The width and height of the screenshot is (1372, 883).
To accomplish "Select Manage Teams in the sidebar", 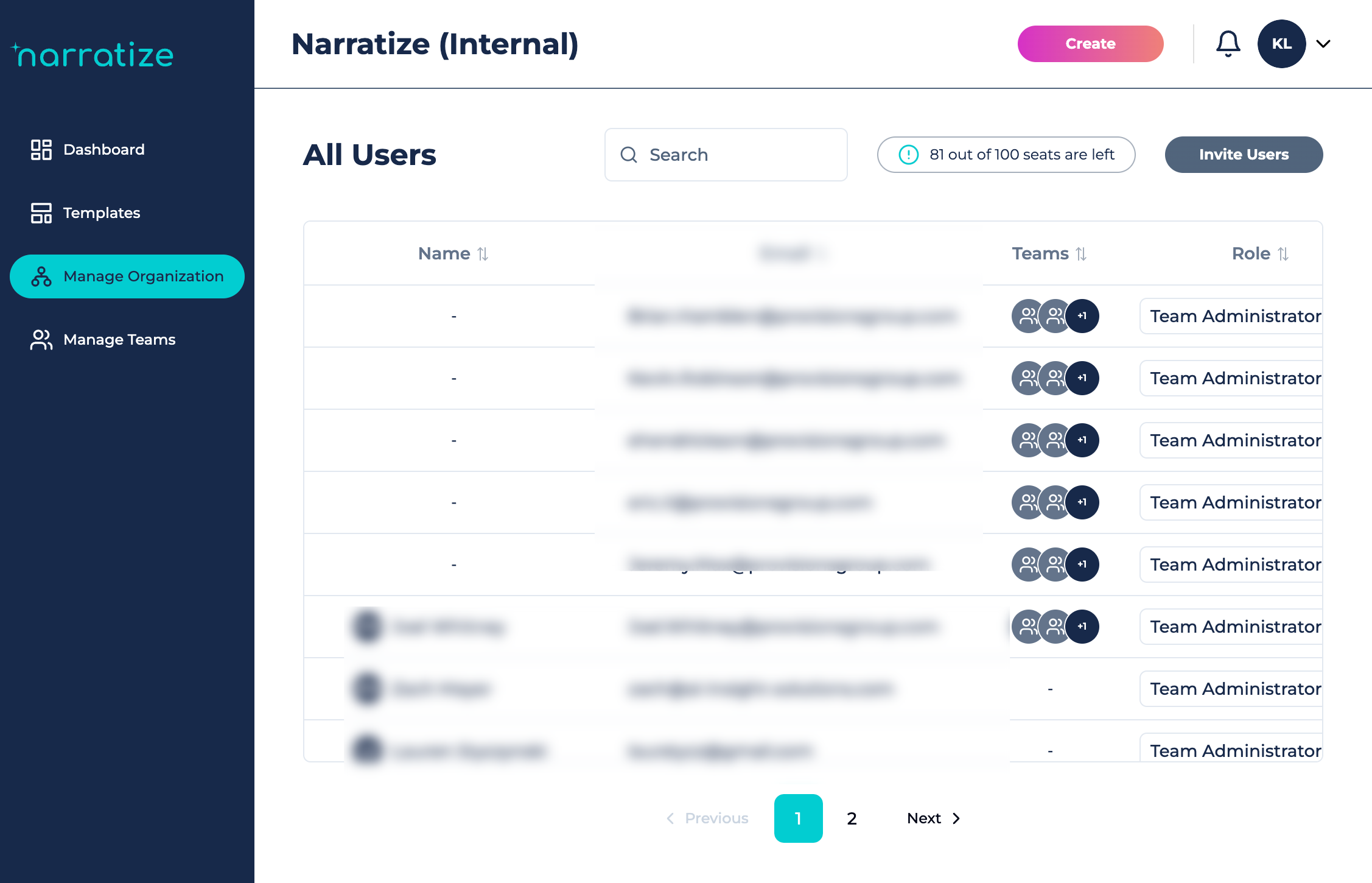I will 119,340.
